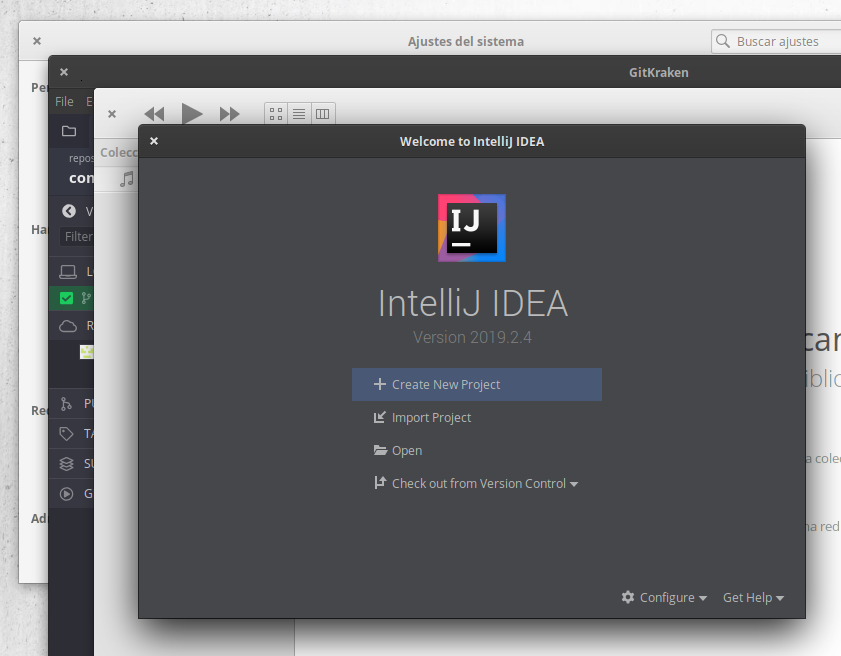Image resolution: width=841 pixels, height=656 pixels.
Task: Click the version control checkout icon
Action: click(380, 483)
